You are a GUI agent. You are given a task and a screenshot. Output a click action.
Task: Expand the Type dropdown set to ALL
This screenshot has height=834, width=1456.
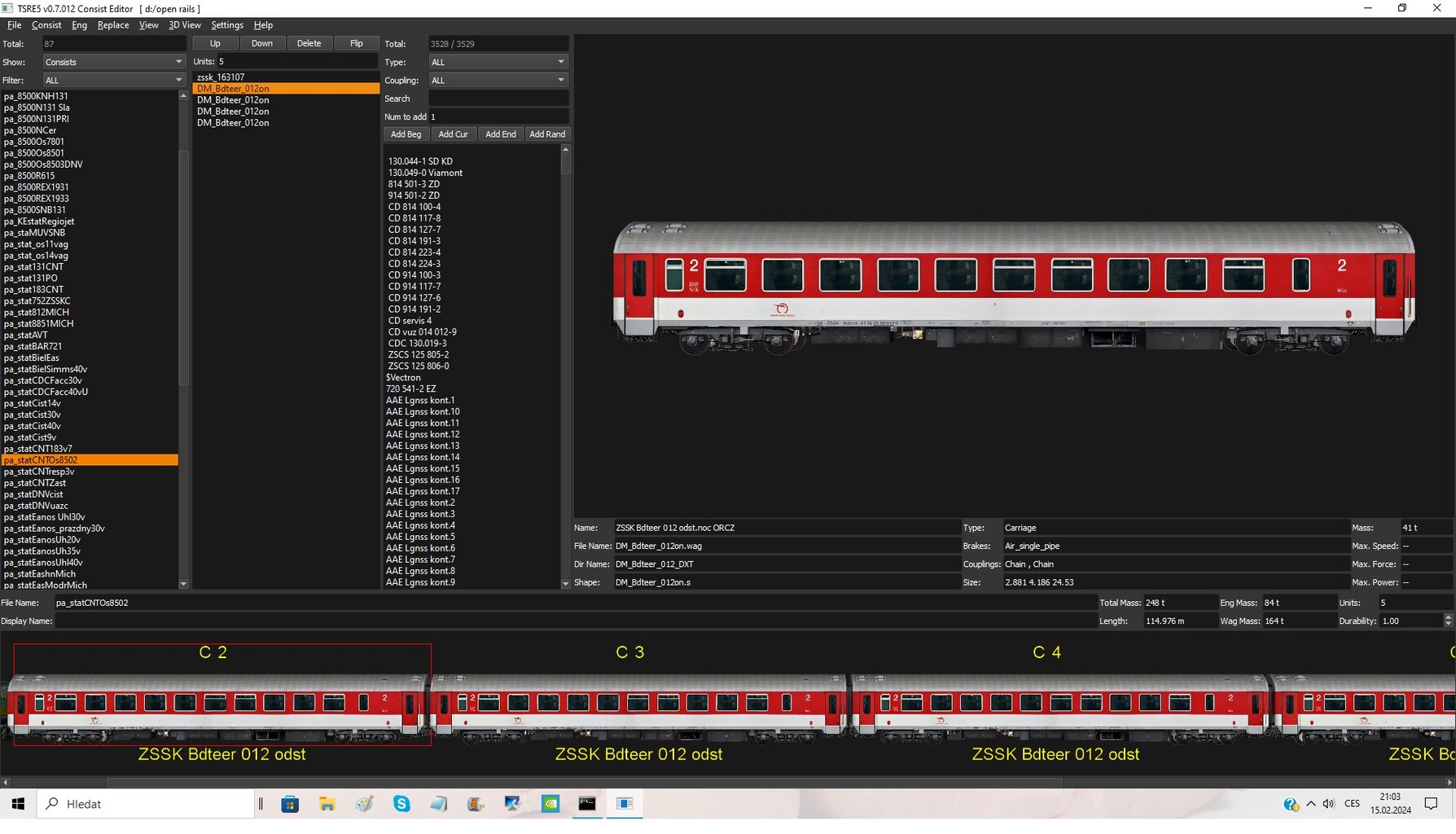click(x=498, y=62)
